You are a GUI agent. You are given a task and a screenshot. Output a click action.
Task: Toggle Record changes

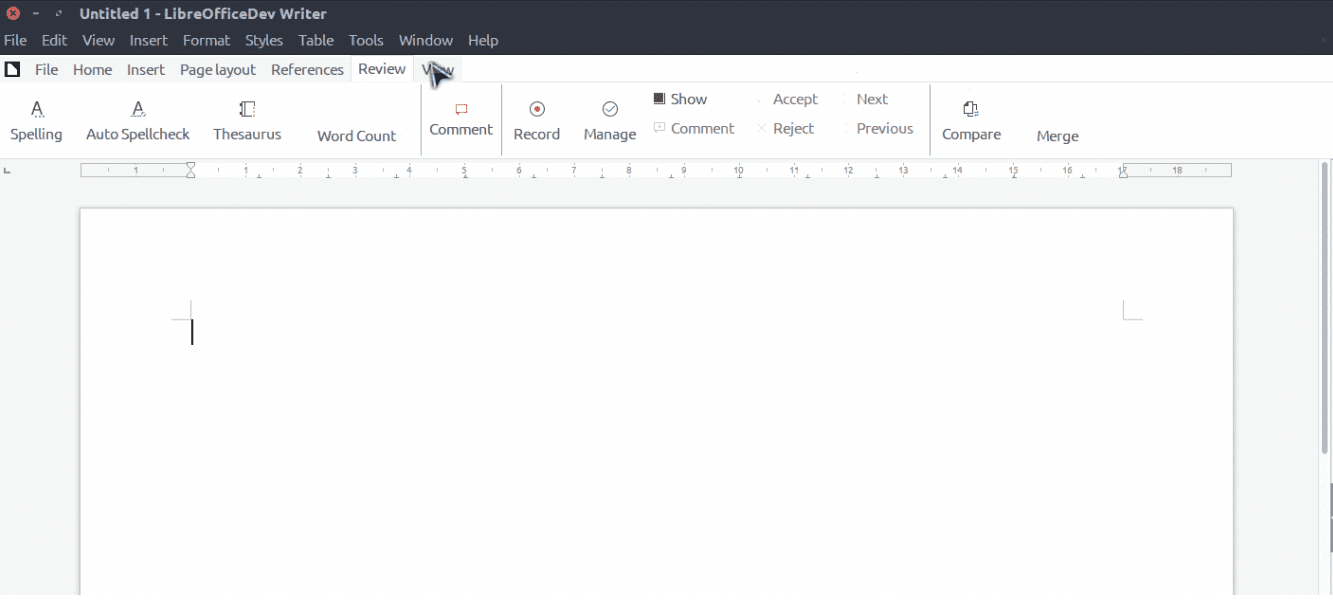click(537, 121)
